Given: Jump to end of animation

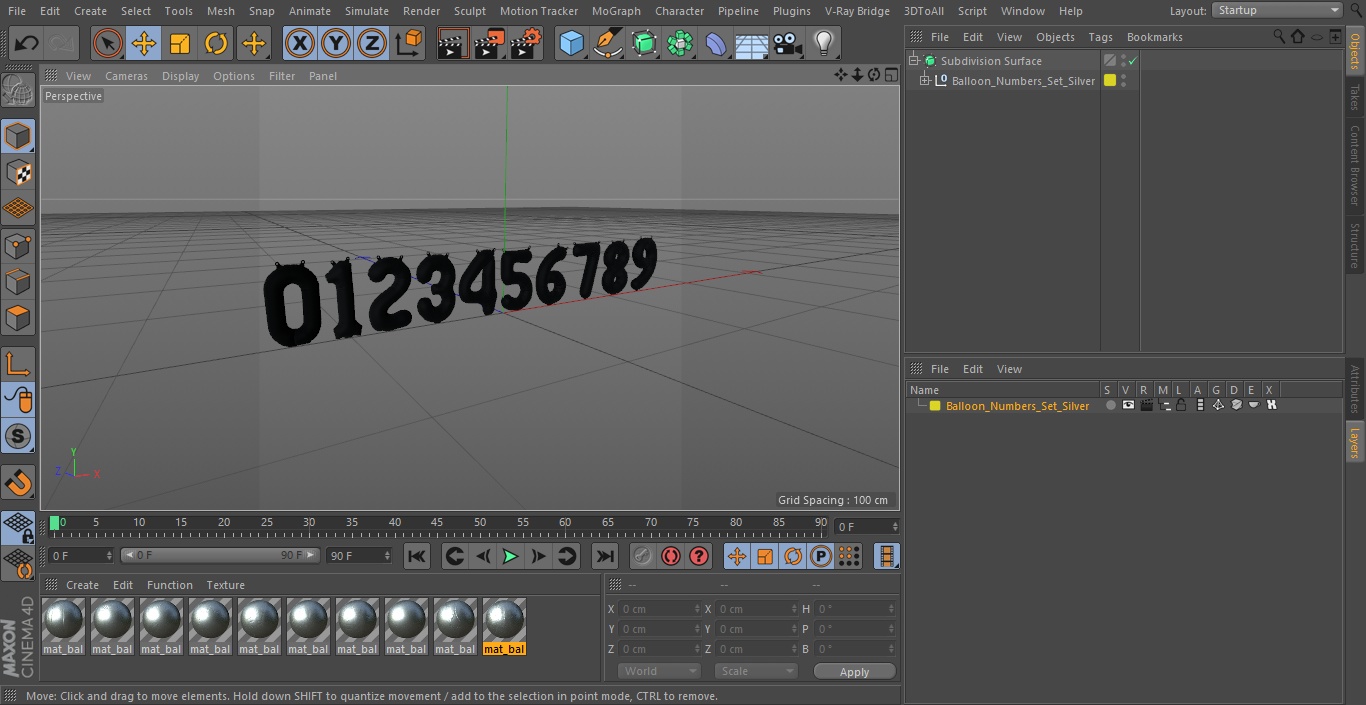Looking at the screenshot, I should (604, 556).
